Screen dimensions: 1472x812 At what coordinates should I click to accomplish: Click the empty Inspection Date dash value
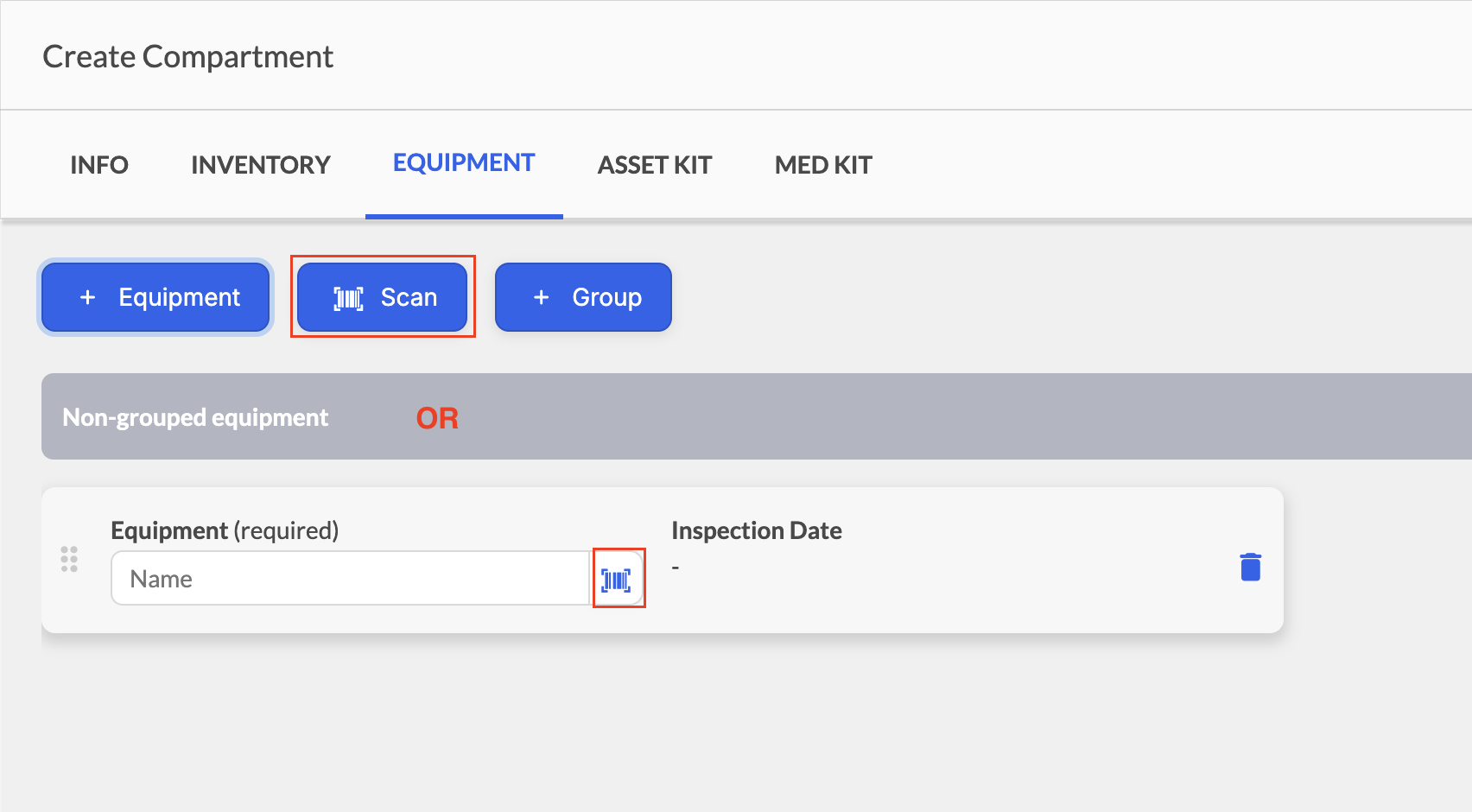(x=676, y=568)
